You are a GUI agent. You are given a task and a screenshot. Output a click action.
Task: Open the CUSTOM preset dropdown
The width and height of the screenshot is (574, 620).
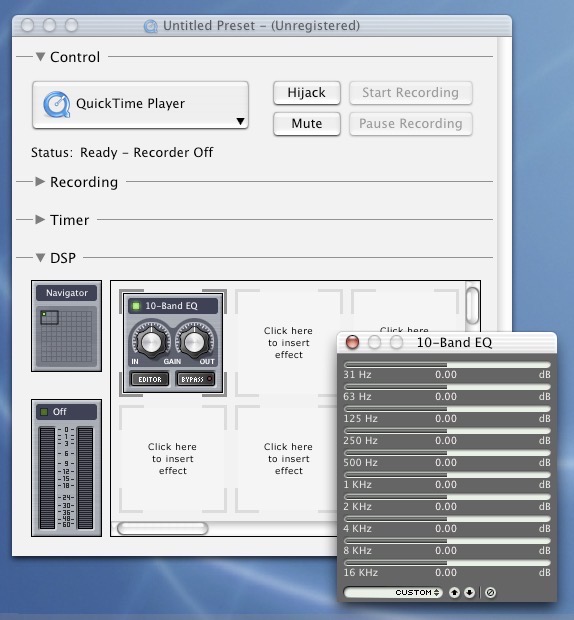pos(393,592)
